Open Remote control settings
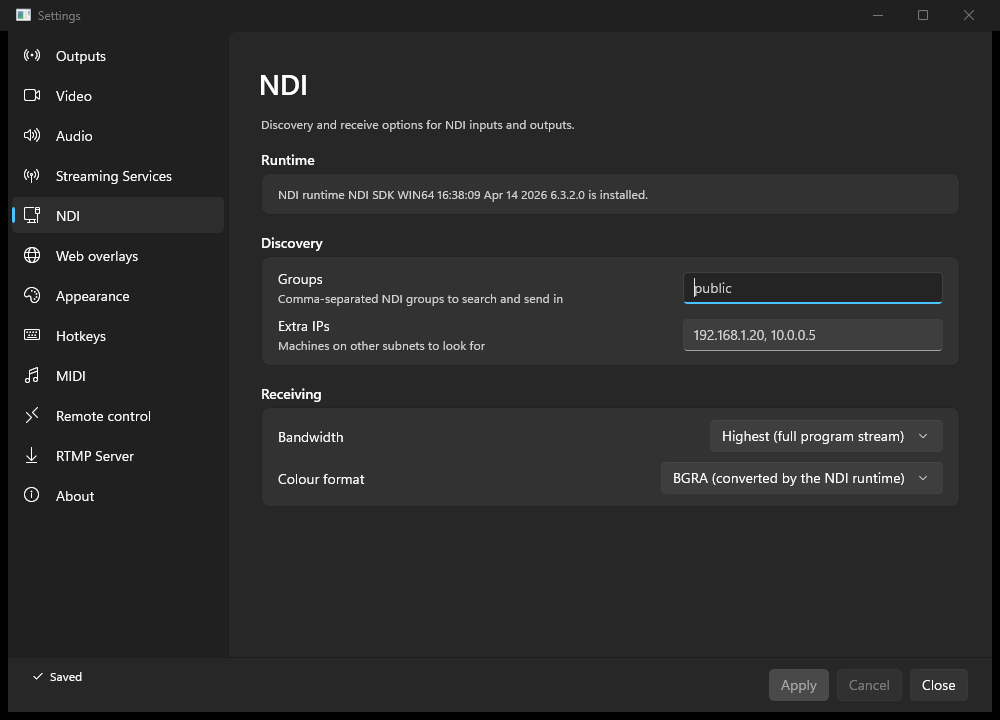Viewport: 1000px width, 720px height. pyautogui.click(x=118, y=416)
